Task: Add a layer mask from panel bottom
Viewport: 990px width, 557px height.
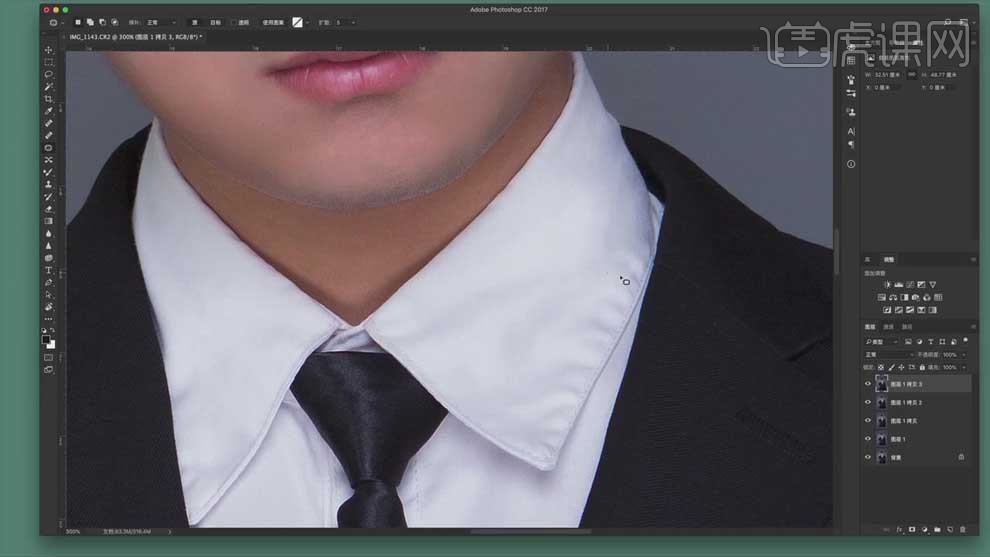Action: coord(912,530)
